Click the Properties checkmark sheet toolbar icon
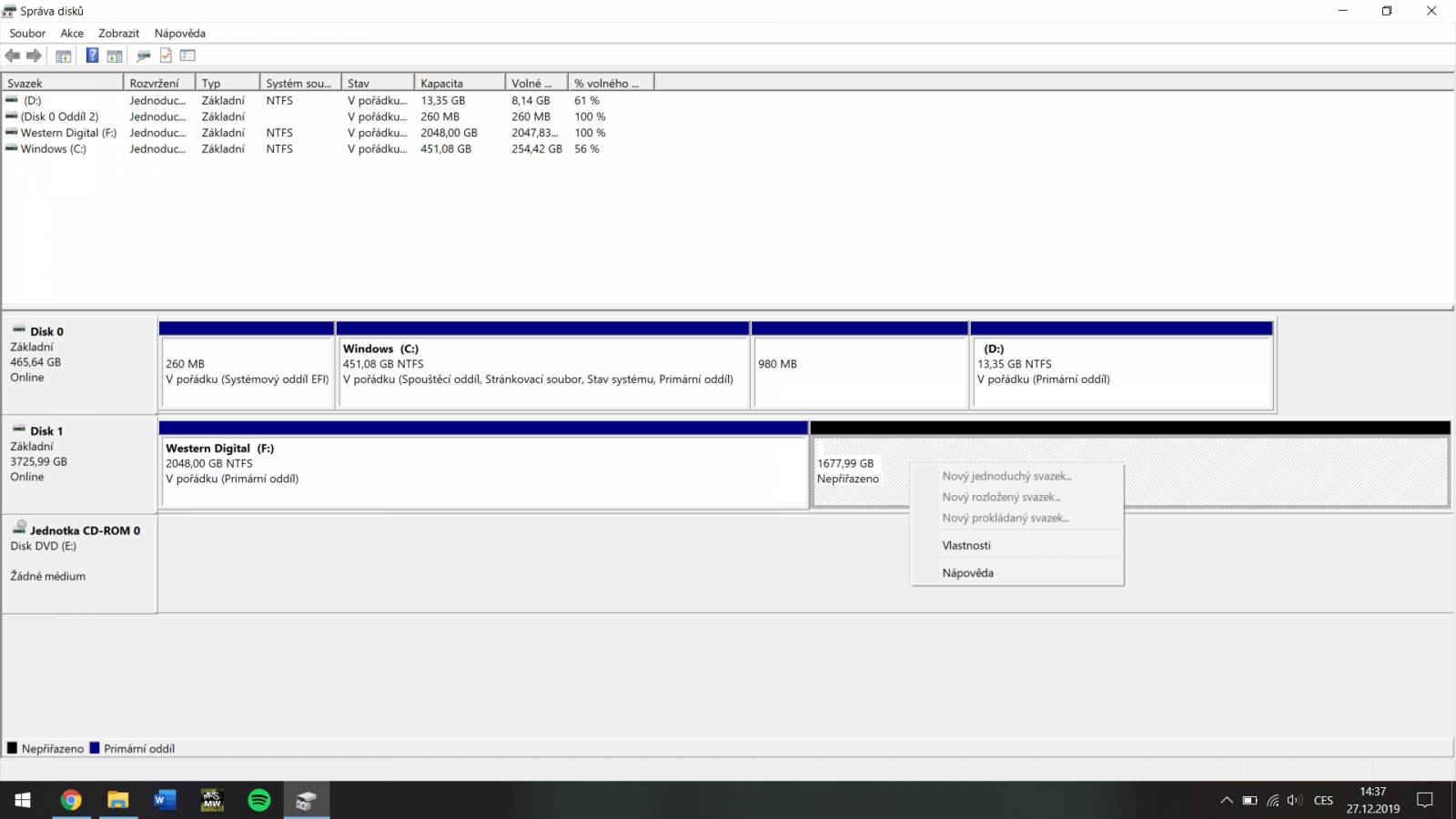This screenshot has width=1456, height=819. [x=166, y=56]
